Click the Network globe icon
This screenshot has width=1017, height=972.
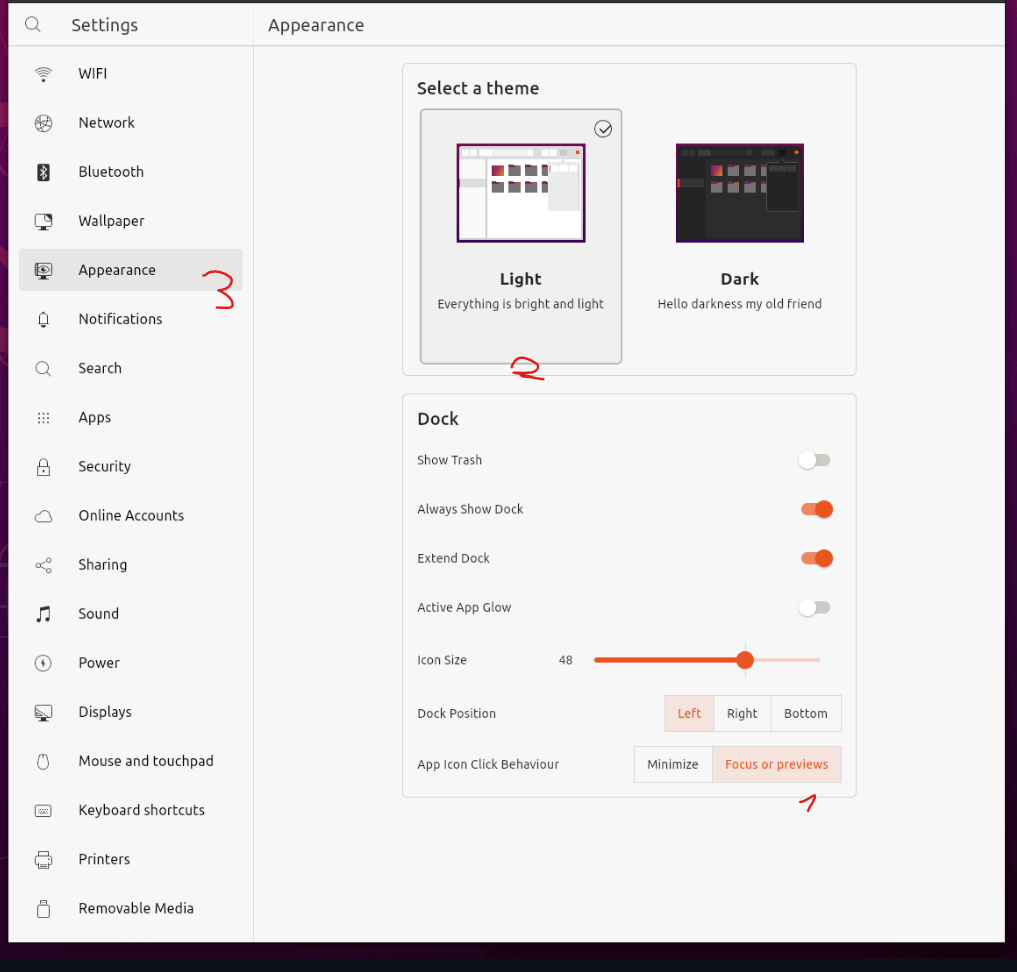point(43,123)
